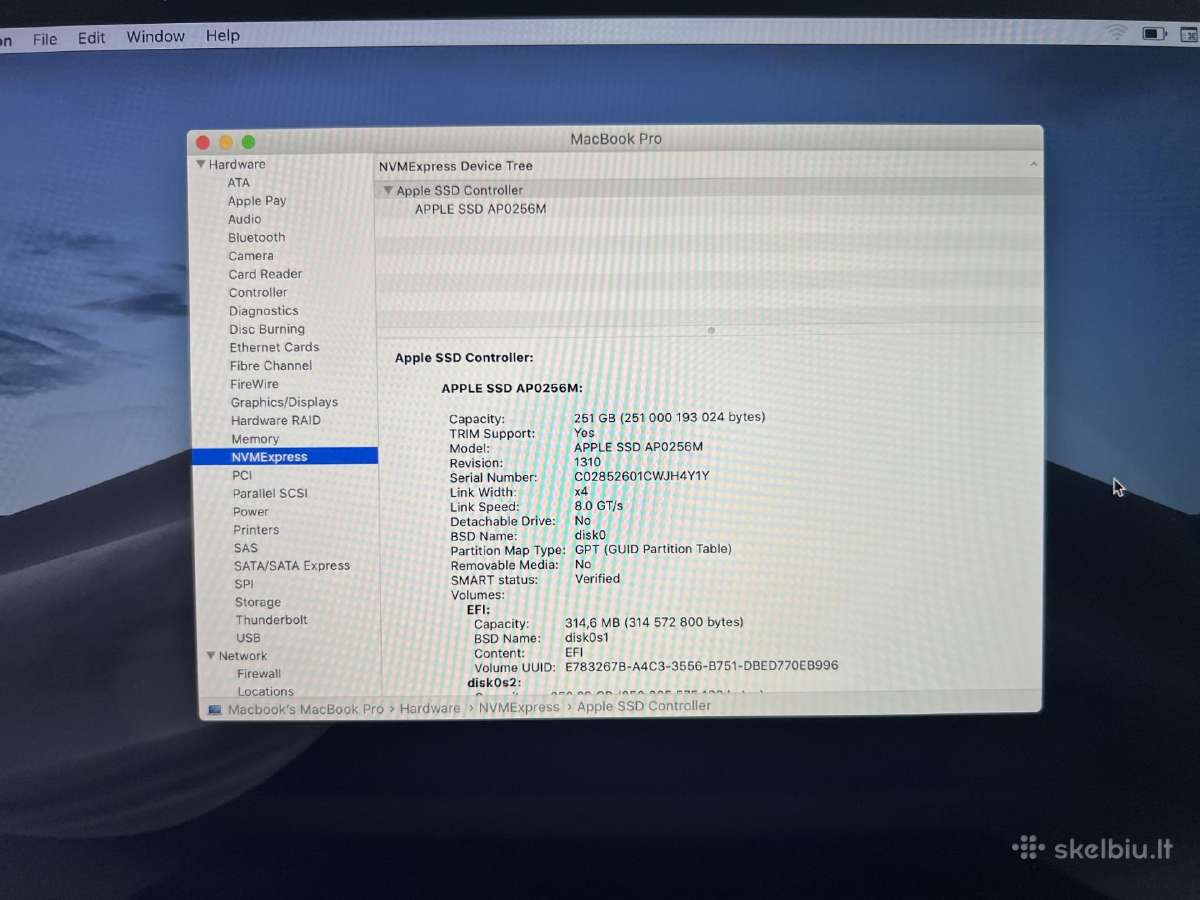Select Card Reader in the sidebar
This screenshot has height=900, width=1200.
click(265, 274)
